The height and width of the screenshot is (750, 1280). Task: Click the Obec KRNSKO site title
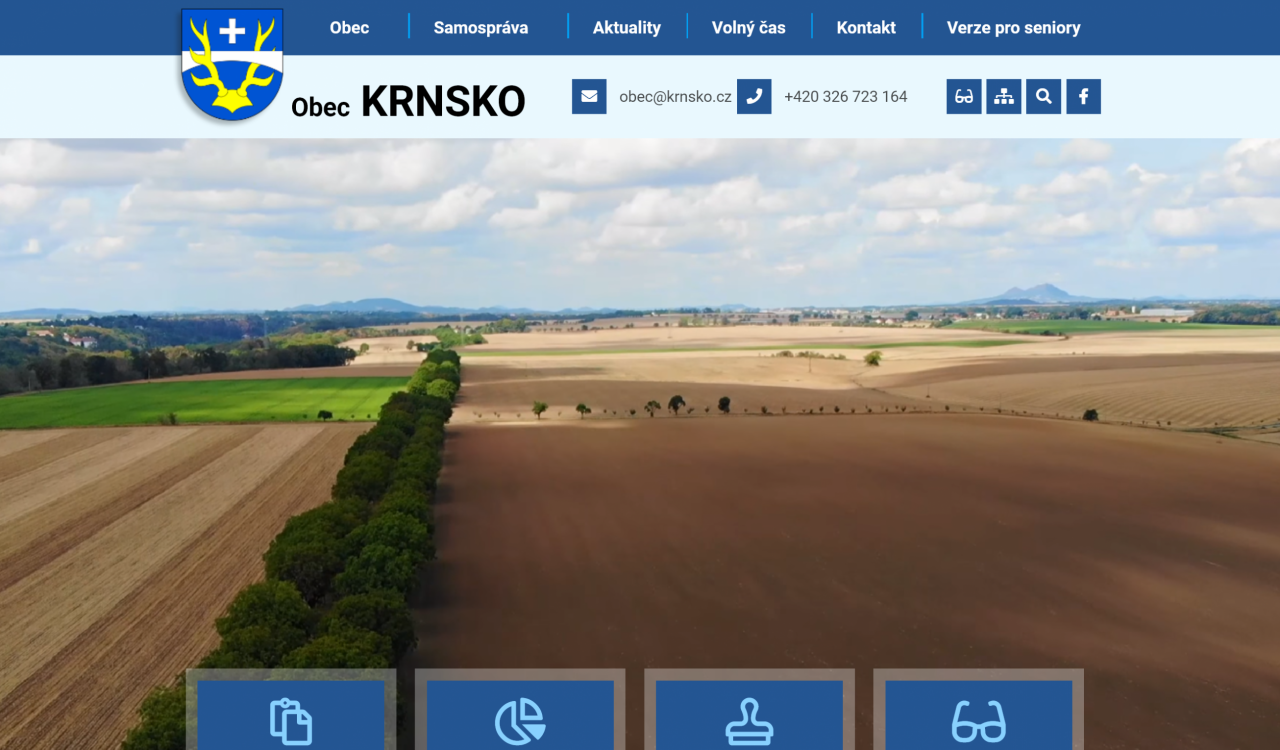pyautogui.click(x=408, y=103)
